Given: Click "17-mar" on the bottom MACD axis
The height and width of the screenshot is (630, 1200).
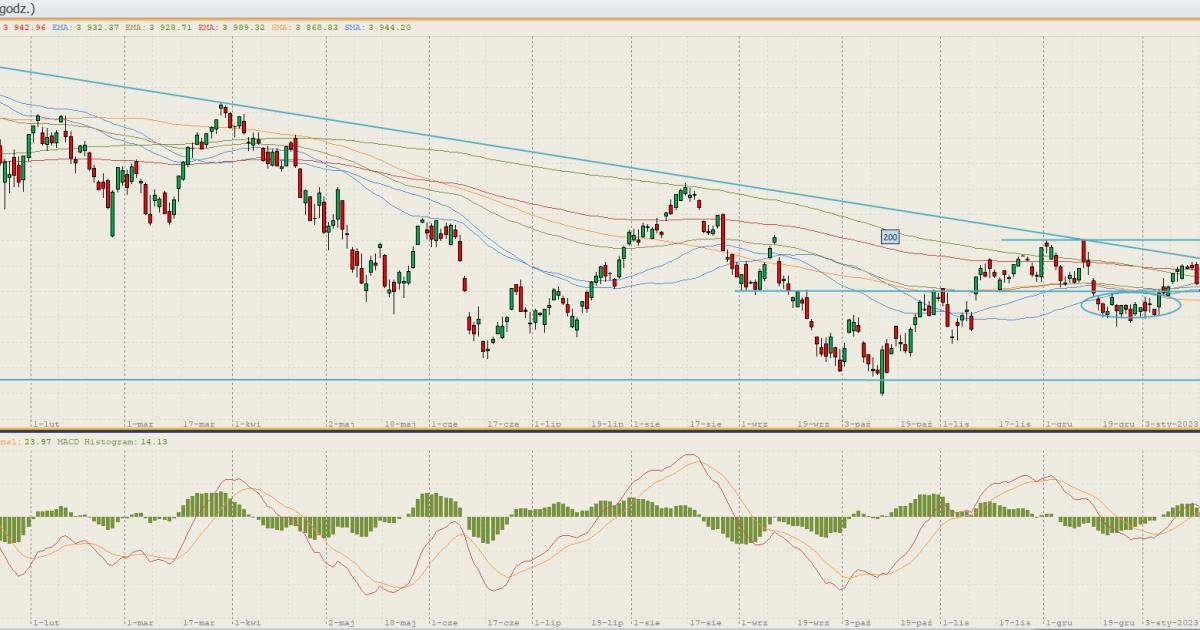Looking at the screenshot, I should 198,622.
